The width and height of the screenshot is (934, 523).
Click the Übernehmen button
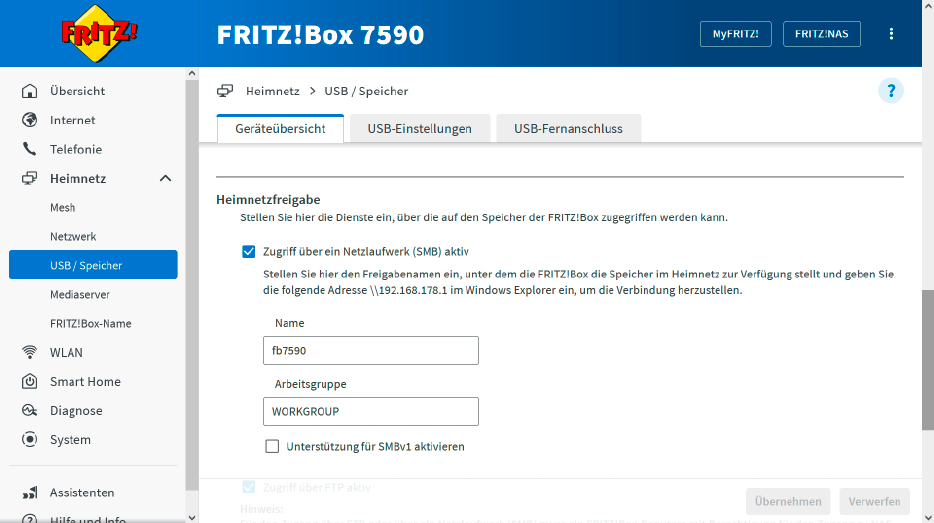787,502
